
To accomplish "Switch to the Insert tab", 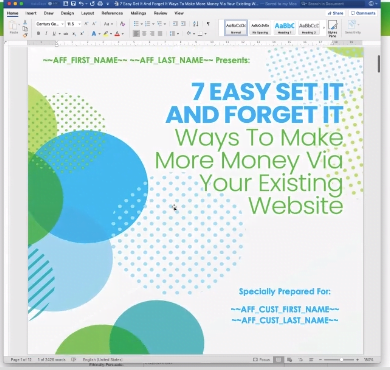I will point(31,13).
